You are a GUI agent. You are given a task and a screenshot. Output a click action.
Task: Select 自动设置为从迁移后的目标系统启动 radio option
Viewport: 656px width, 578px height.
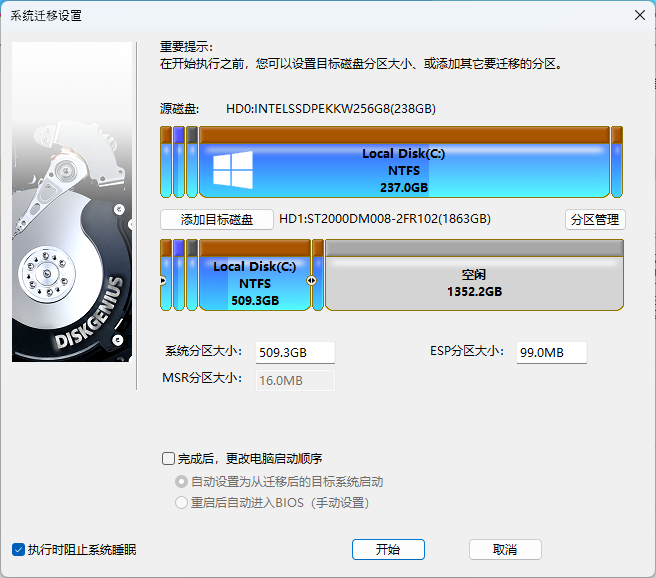tap(181, 481)
